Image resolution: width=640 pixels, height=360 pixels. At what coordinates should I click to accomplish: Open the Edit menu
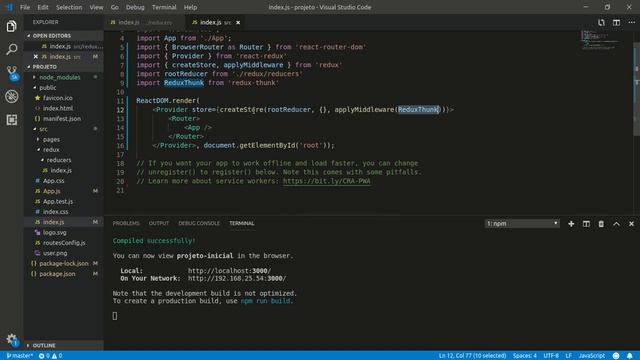click(43, 7)
